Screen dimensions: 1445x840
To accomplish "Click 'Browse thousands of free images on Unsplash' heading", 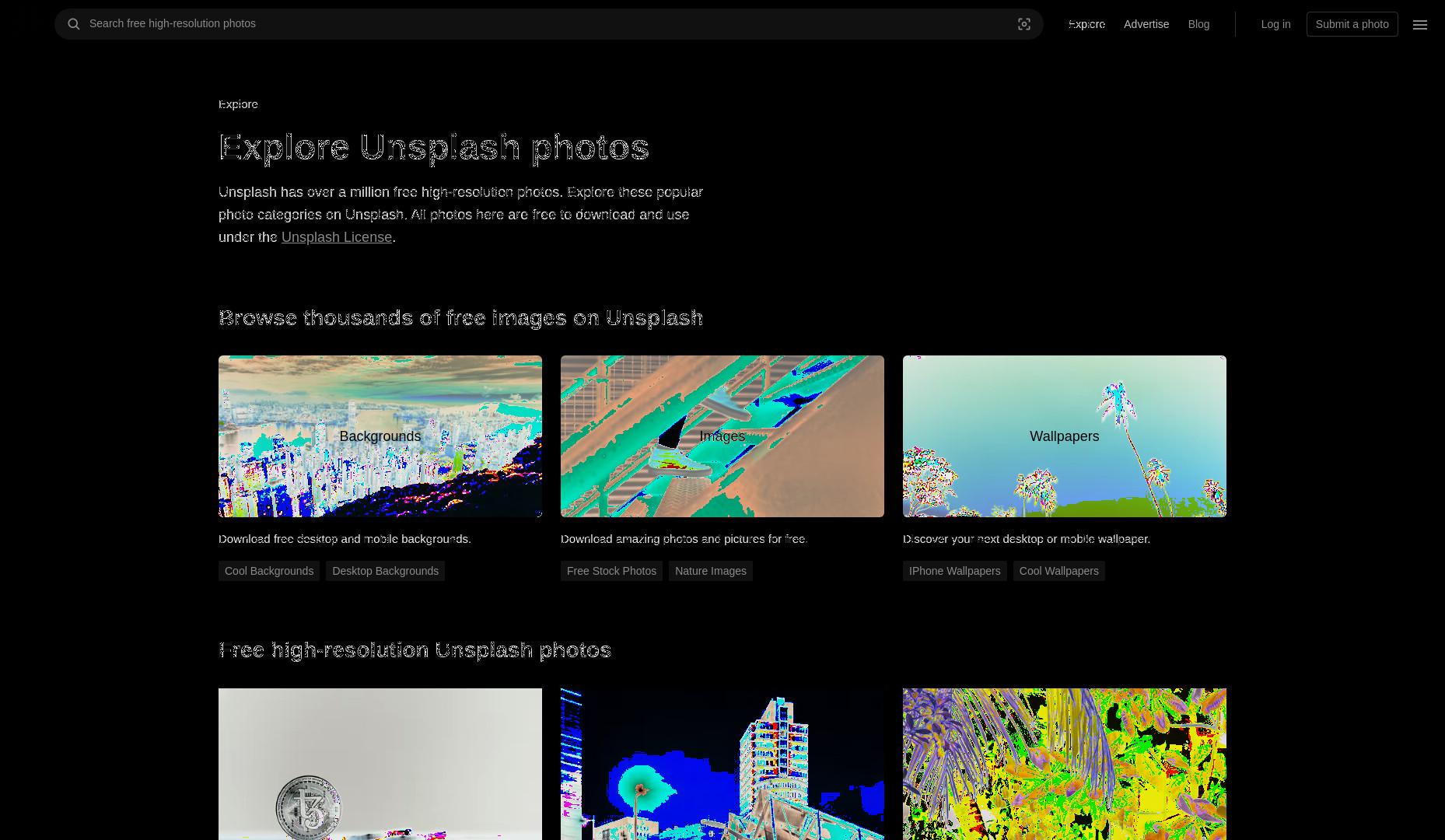I will tap(461, 318).
